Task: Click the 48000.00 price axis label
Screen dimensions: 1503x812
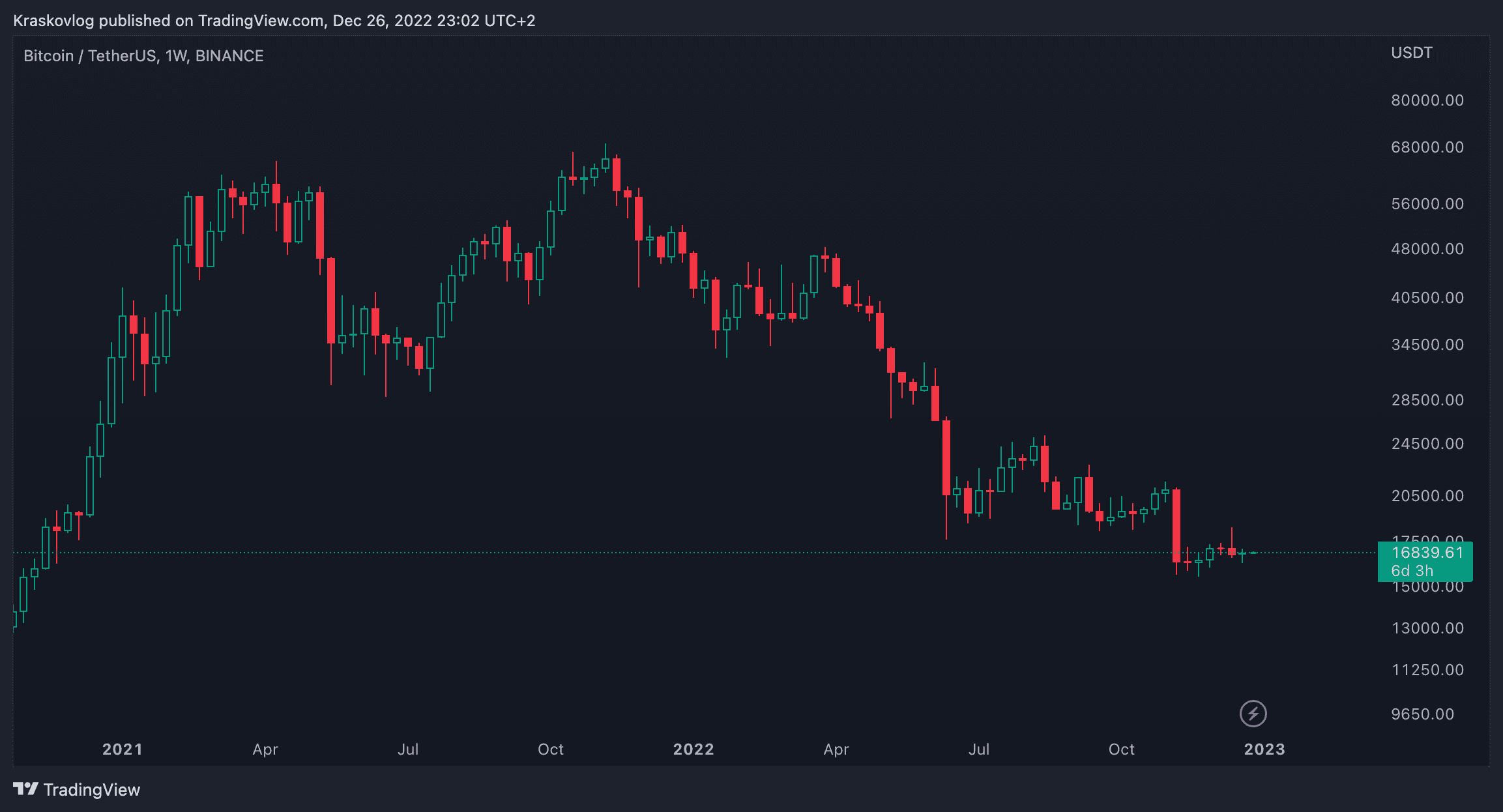Action: click(1427, 249)
